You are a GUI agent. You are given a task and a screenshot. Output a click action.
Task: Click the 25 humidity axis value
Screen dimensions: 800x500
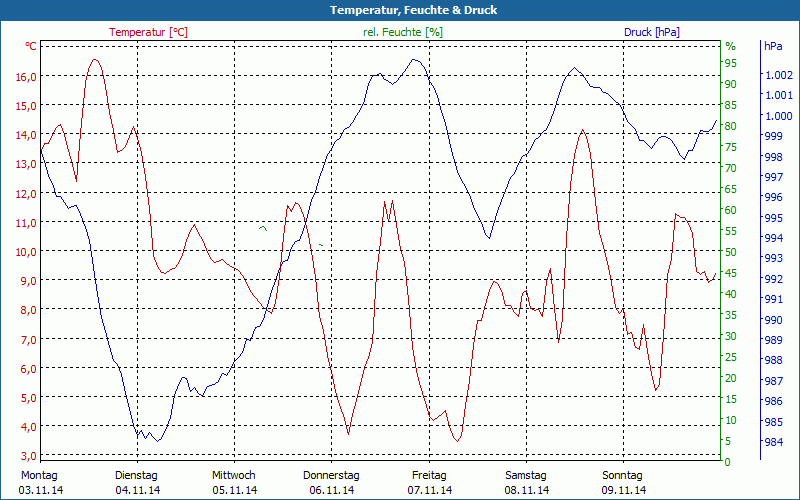pos(731,357)
